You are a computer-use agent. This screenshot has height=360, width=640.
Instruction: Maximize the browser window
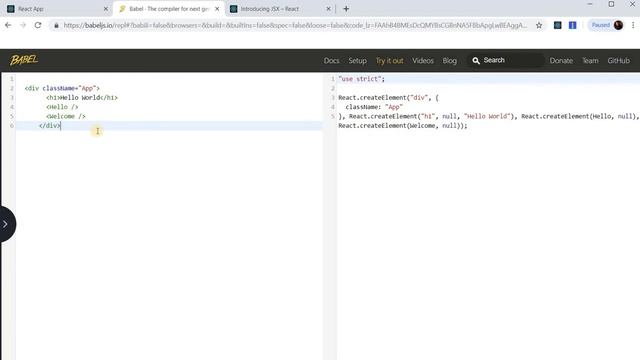pyautogui.click(x=611, y=4)
